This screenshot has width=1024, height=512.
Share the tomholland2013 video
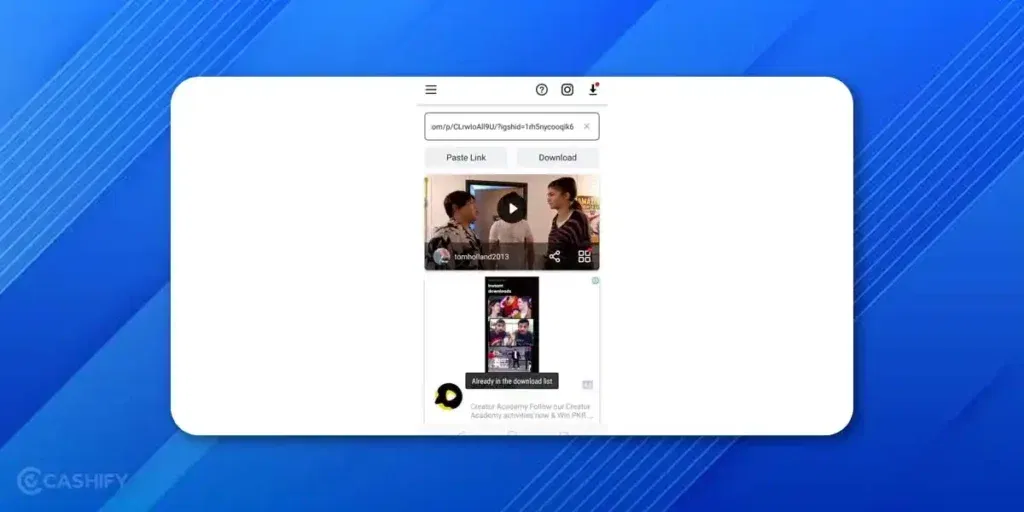[x=554, y=257]
